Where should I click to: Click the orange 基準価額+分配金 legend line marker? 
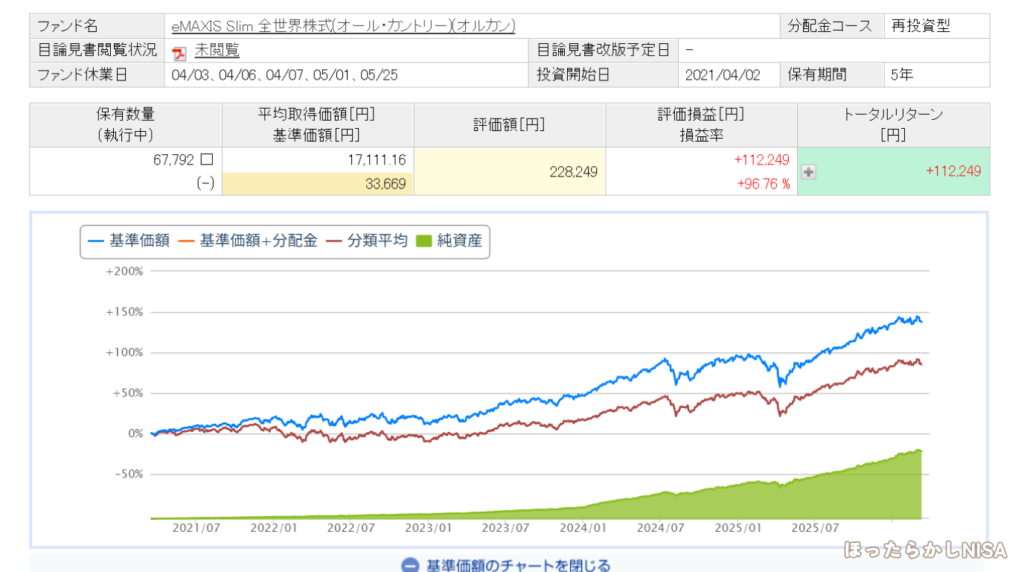(187, 240)
